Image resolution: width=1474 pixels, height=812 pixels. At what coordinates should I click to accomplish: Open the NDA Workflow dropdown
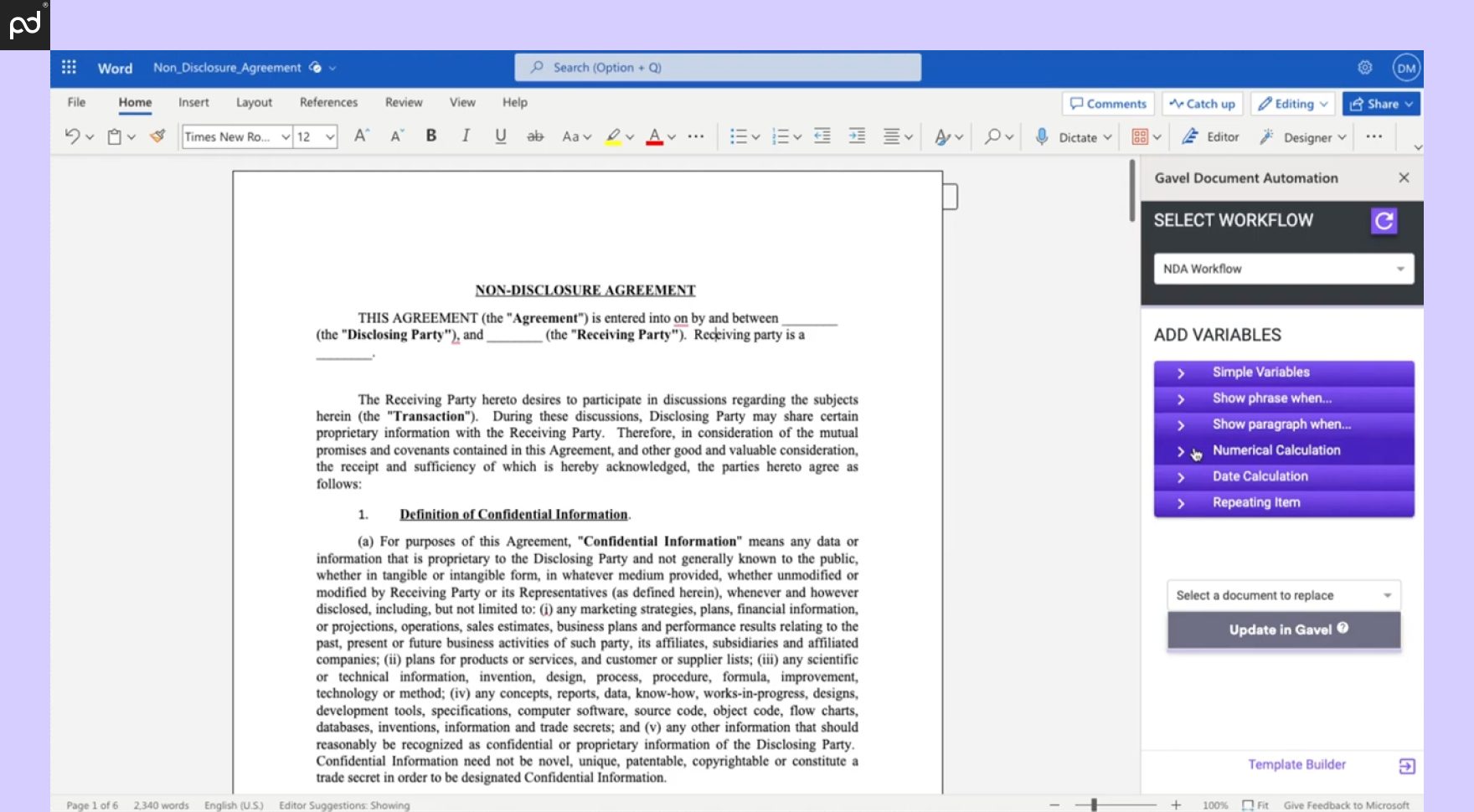pyautogui.click(x=1283, y=269)
